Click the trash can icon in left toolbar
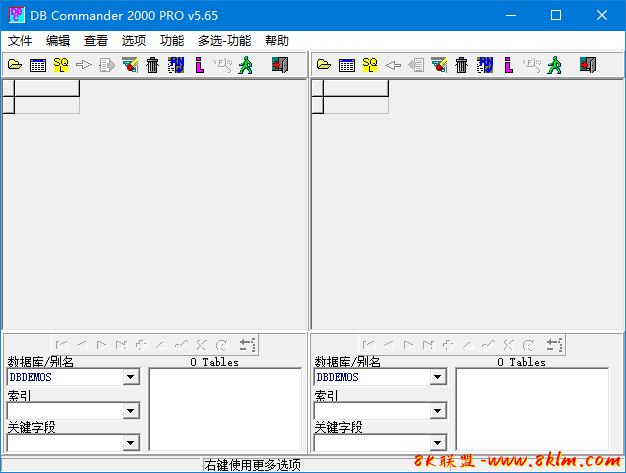Screen dimensions: 626x473 point(152,65)
